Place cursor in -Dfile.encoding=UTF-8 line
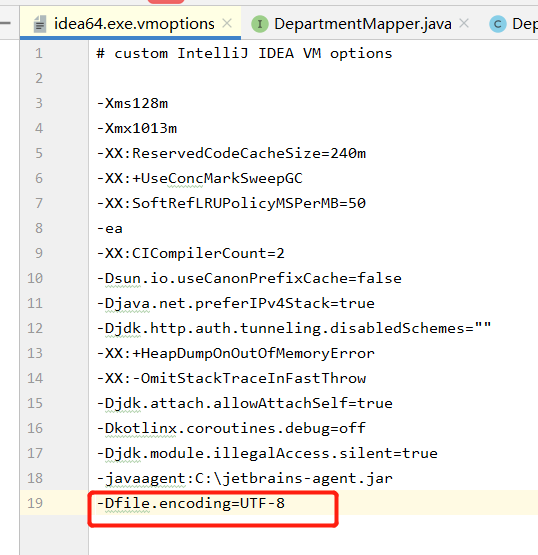 click(190, 503)
